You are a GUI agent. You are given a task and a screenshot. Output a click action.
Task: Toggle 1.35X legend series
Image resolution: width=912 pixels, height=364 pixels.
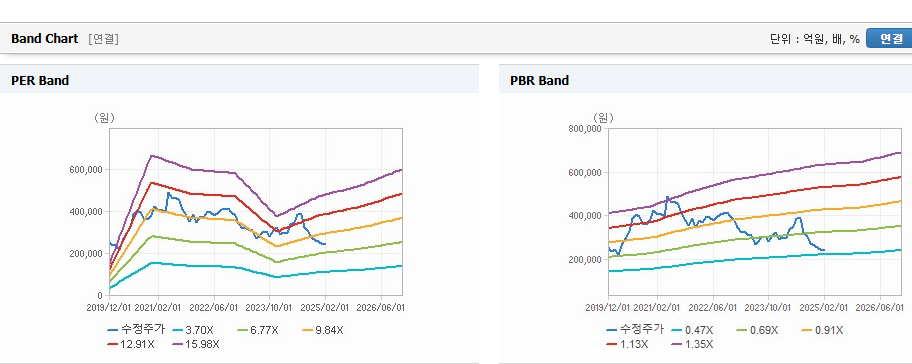692,344
